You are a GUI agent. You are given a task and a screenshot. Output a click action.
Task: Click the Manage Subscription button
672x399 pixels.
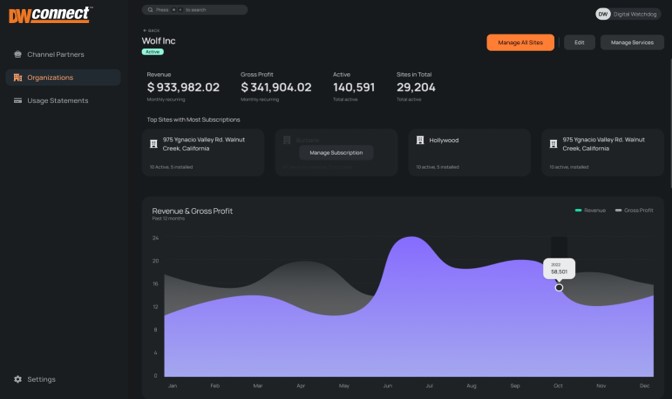pyautogui.click(x=336, y=153)
